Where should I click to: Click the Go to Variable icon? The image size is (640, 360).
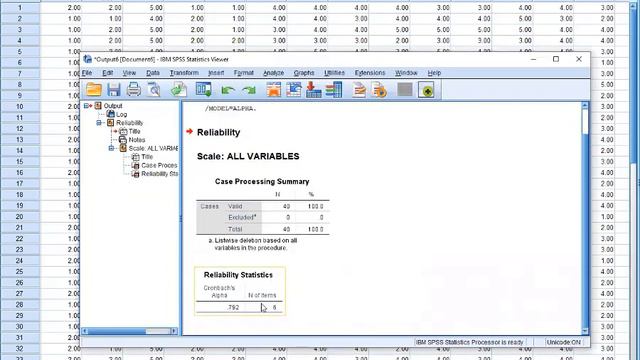point(313,89)
